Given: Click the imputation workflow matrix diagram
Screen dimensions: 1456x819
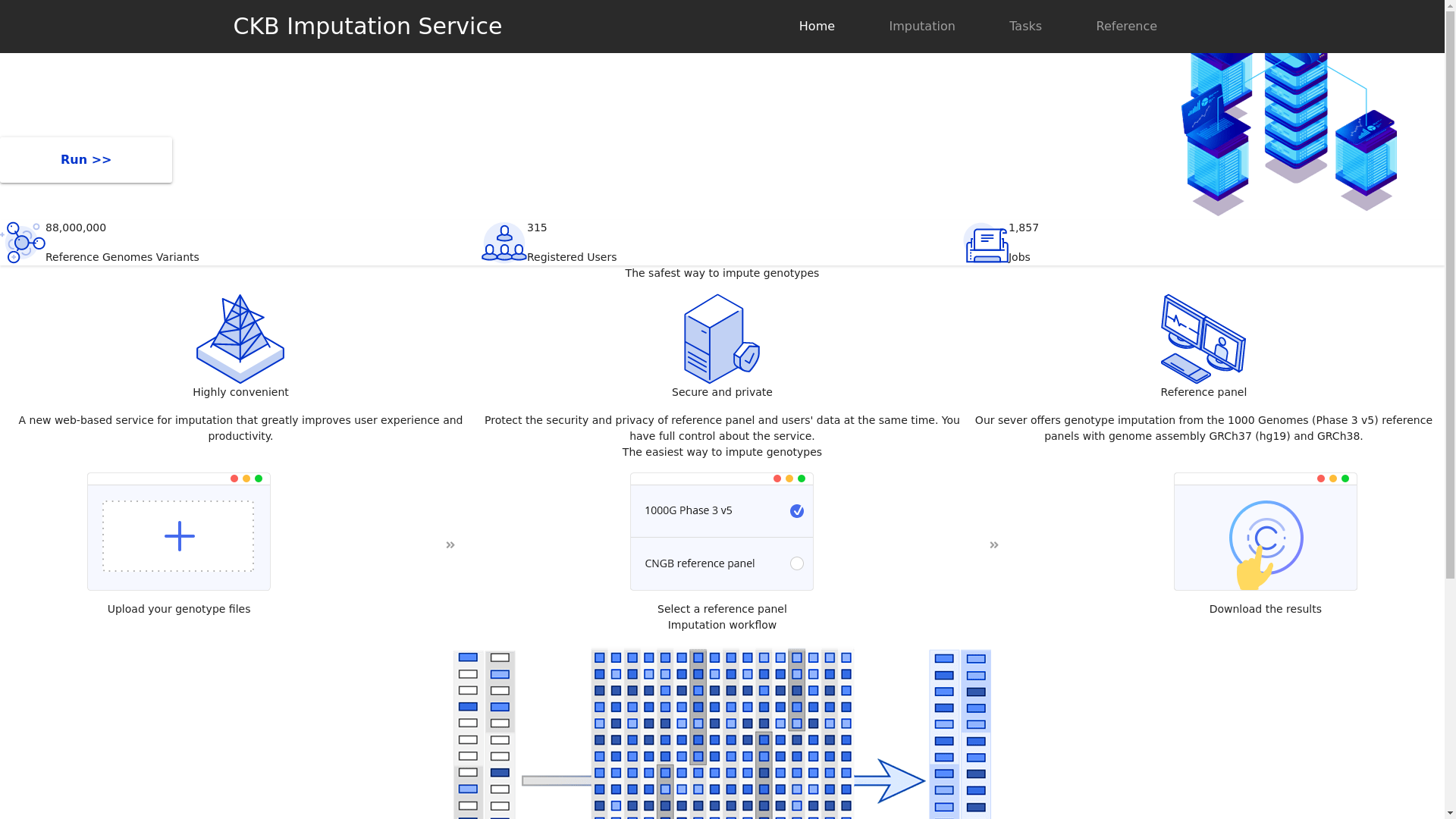Looking at the screenshot, I should pos(722,733).
